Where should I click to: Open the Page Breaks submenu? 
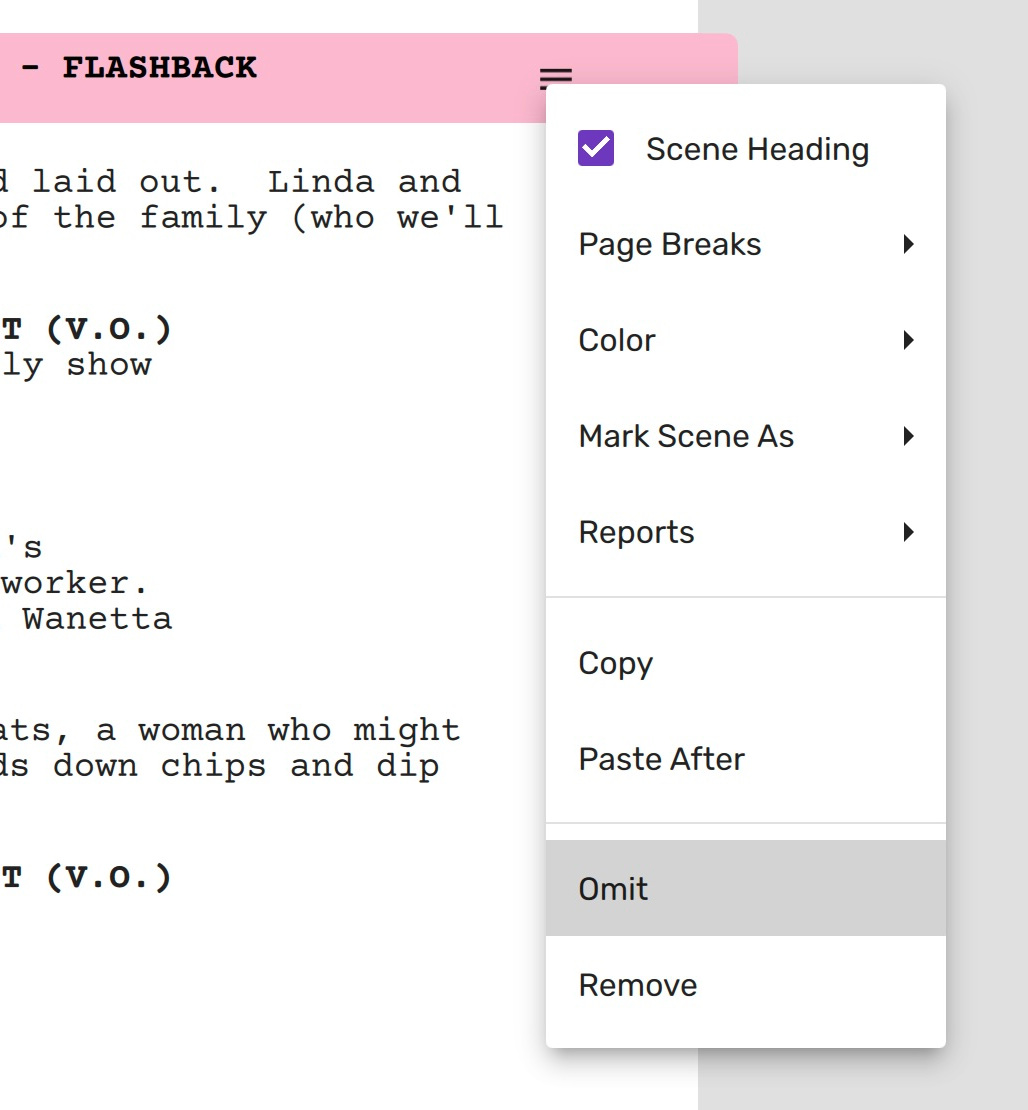670,245
